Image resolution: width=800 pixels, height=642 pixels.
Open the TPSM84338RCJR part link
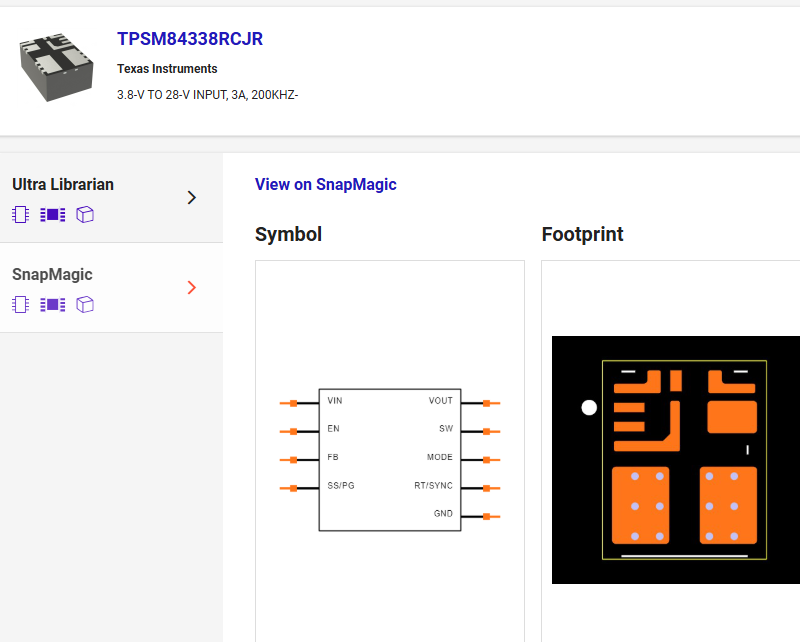click(190, 39)
